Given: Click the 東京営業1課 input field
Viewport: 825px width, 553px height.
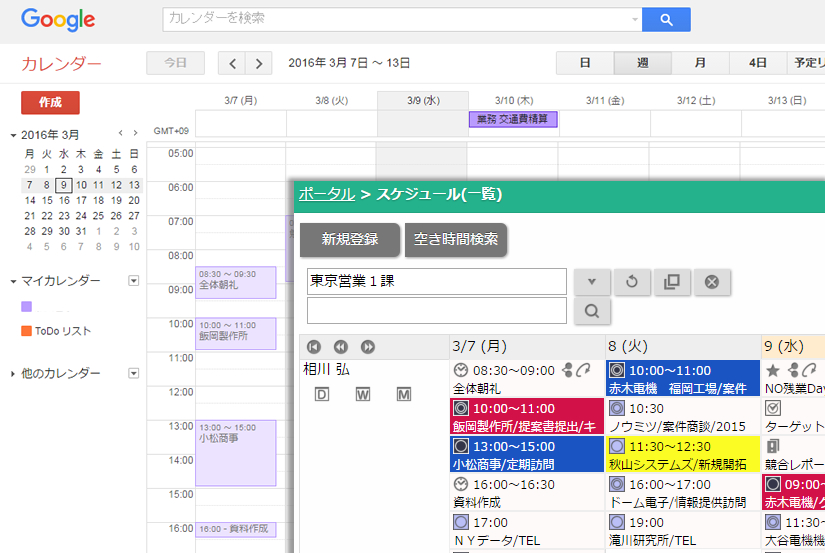Looking at the screenshot, I should click(437, 281).
